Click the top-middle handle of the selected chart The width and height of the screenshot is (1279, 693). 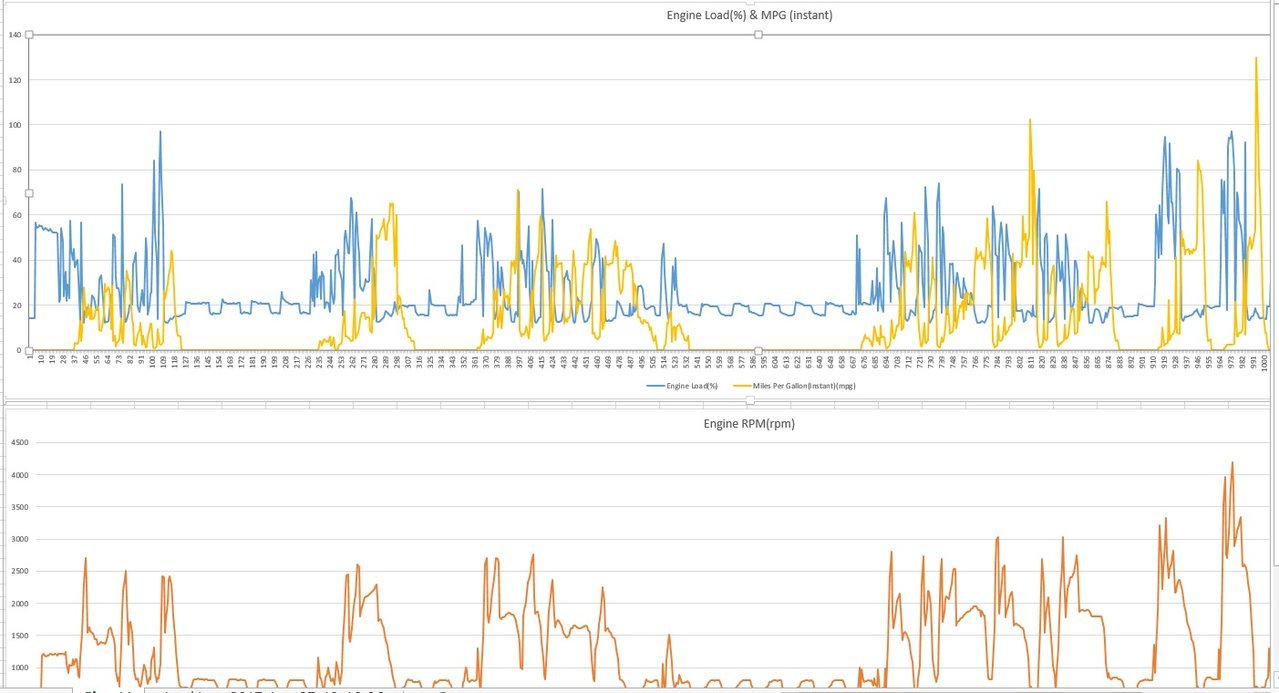point(758,34)
